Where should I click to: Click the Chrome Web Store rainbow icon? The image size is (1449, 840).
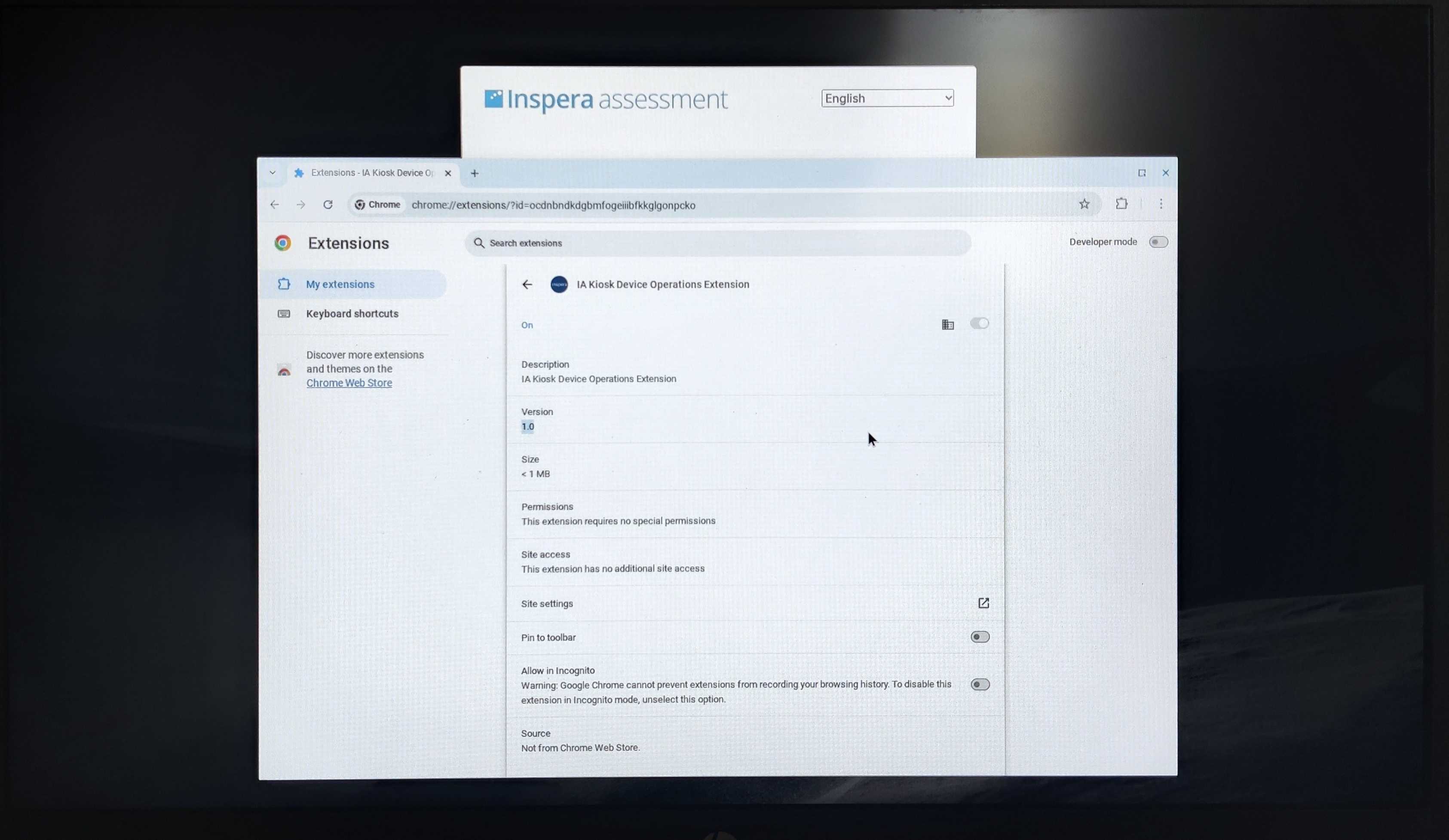point(284,370)
